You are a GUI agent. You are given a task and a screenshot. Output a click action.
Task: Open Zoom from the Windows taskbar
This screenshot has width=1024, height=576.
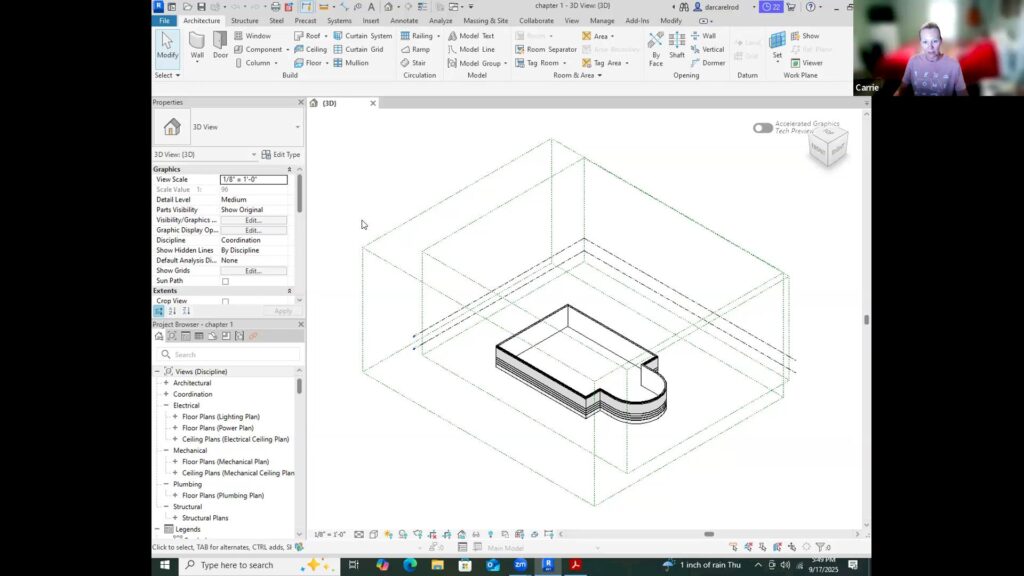[x=520, y=565]
